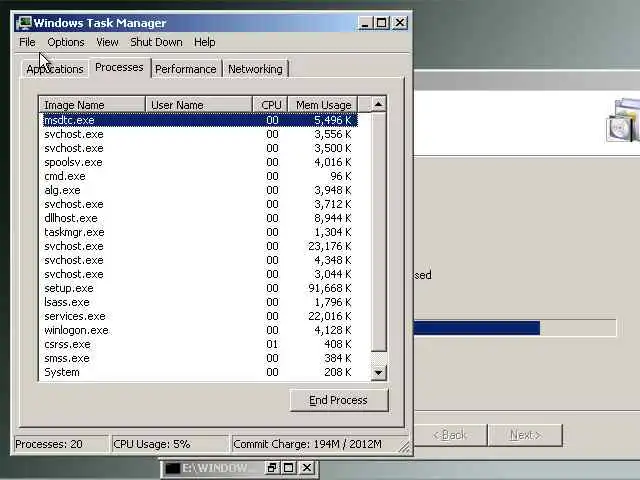Close the minimized E:\WINDOW command window

[x=307, y=468]
